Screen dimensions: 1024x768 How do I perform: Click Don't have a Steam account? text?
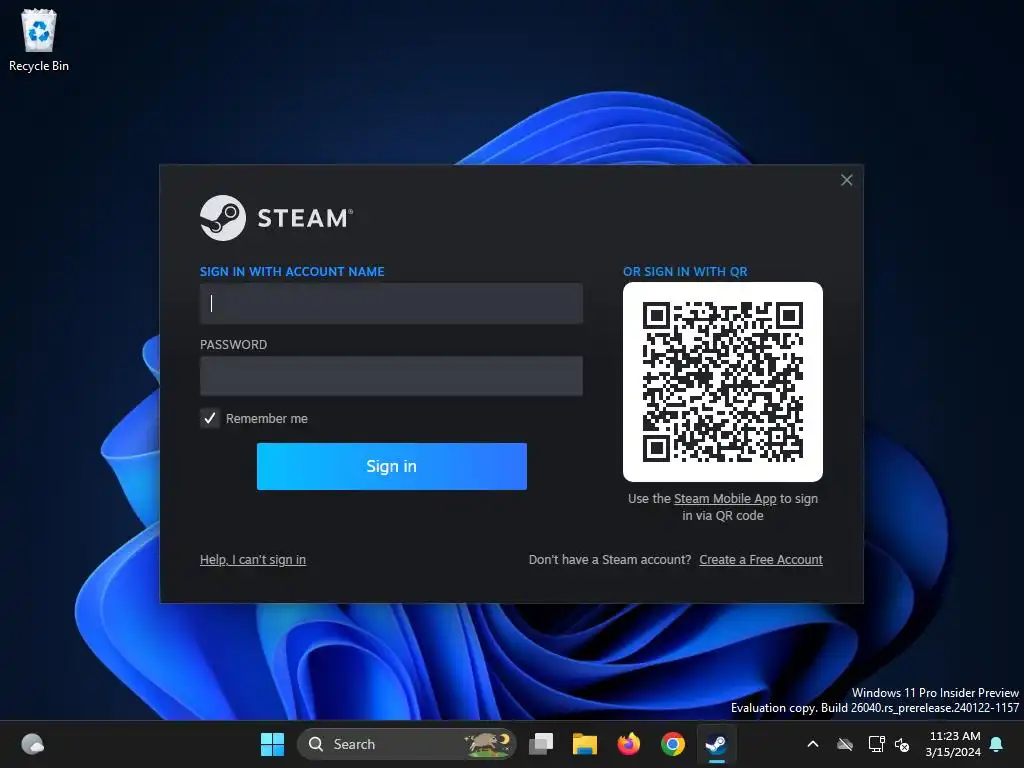[610, 560]
